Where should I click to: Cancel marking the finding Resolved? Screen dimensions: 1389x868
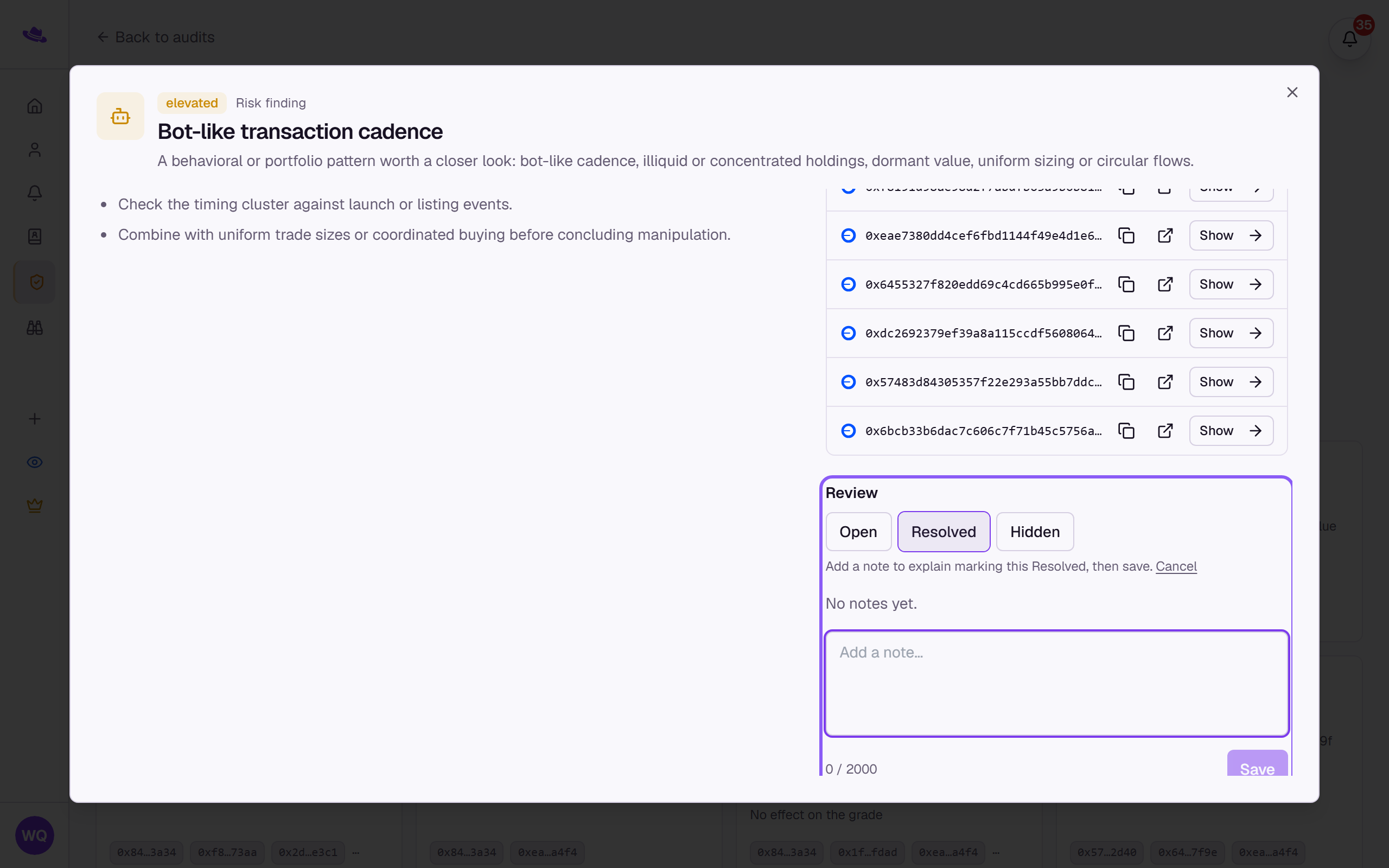(1176, 566)
